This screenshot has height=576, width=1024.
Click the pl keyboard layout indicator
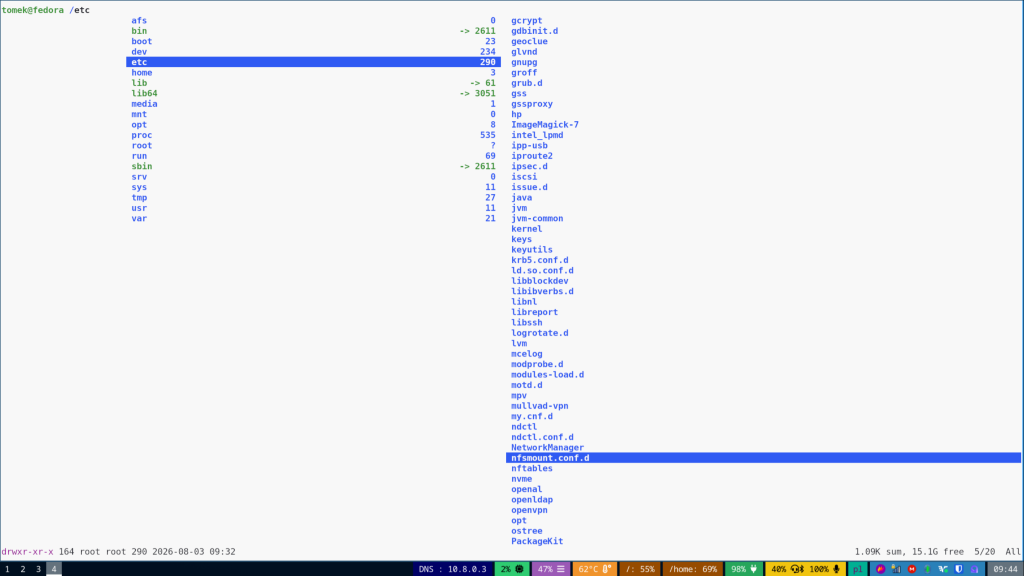857,569
